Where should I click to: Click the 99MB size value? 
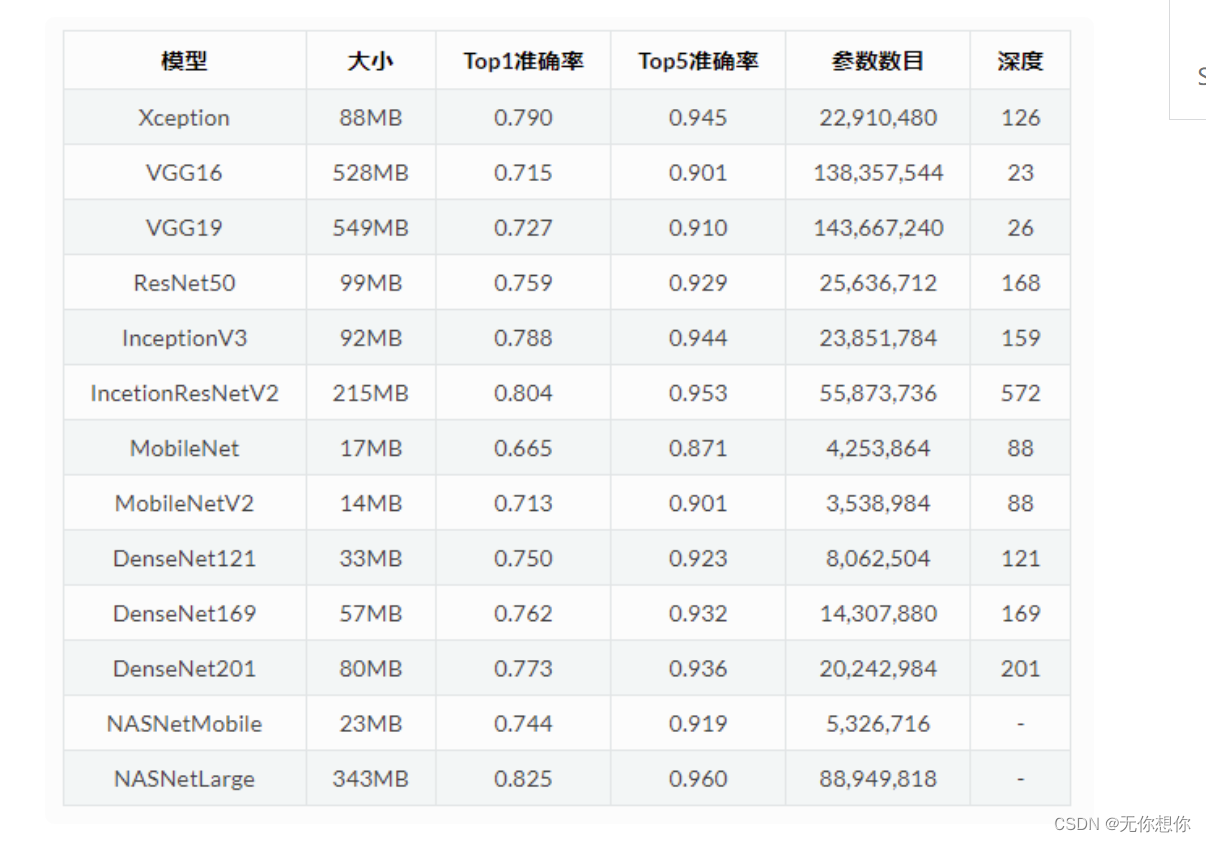[x=370, y=282]
